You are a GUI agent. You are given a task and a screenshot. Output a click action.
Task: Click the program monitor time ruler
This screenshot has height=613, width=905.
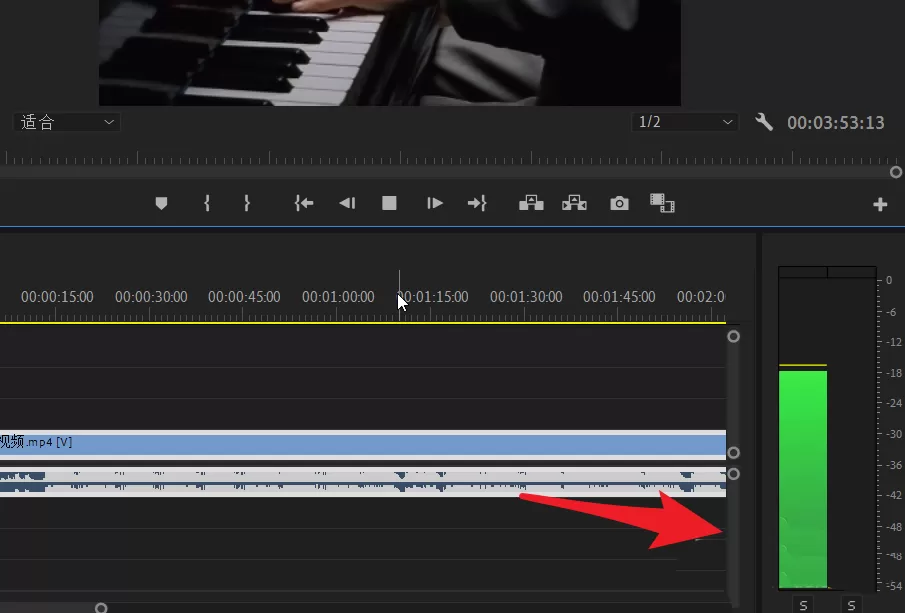(x=450, y=158)
